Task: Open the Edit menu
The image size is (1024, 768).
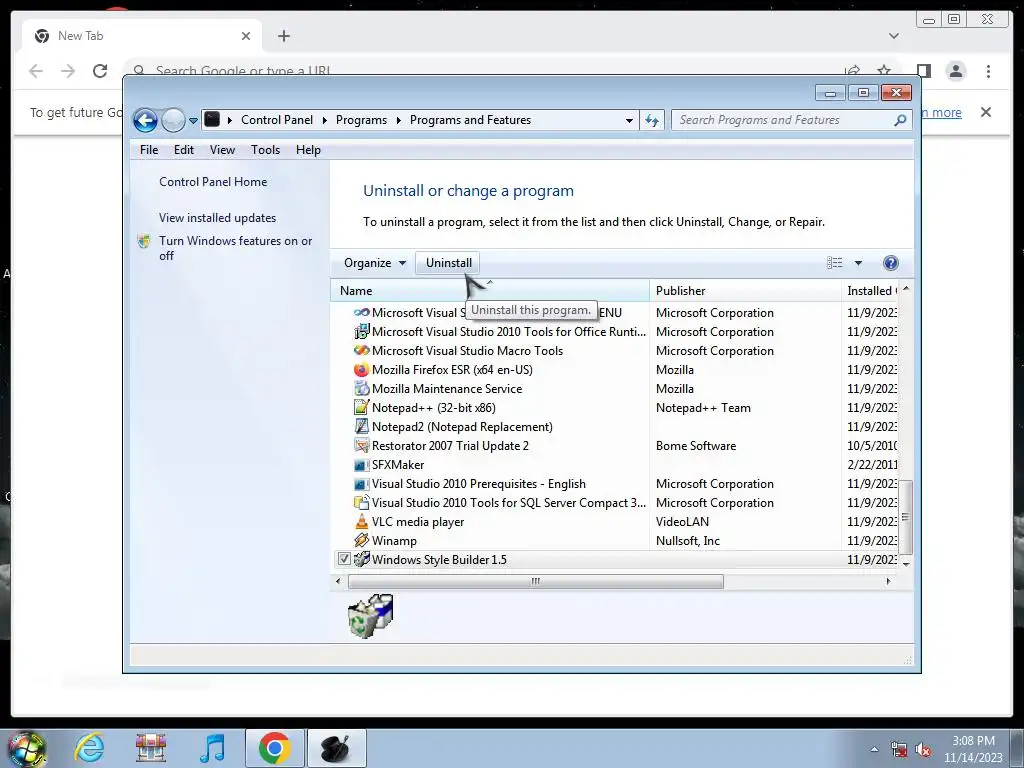Action: coord(184,150)
